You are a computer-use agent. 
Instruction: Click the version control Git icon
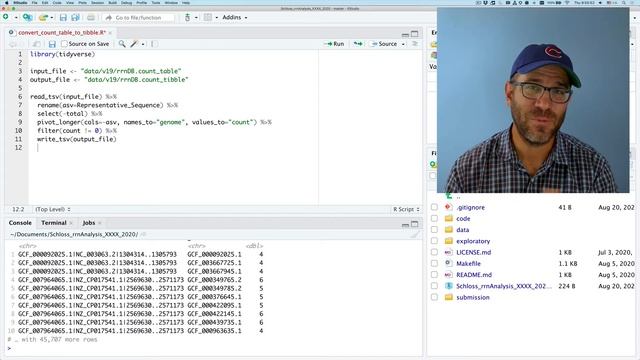point(187,18)
